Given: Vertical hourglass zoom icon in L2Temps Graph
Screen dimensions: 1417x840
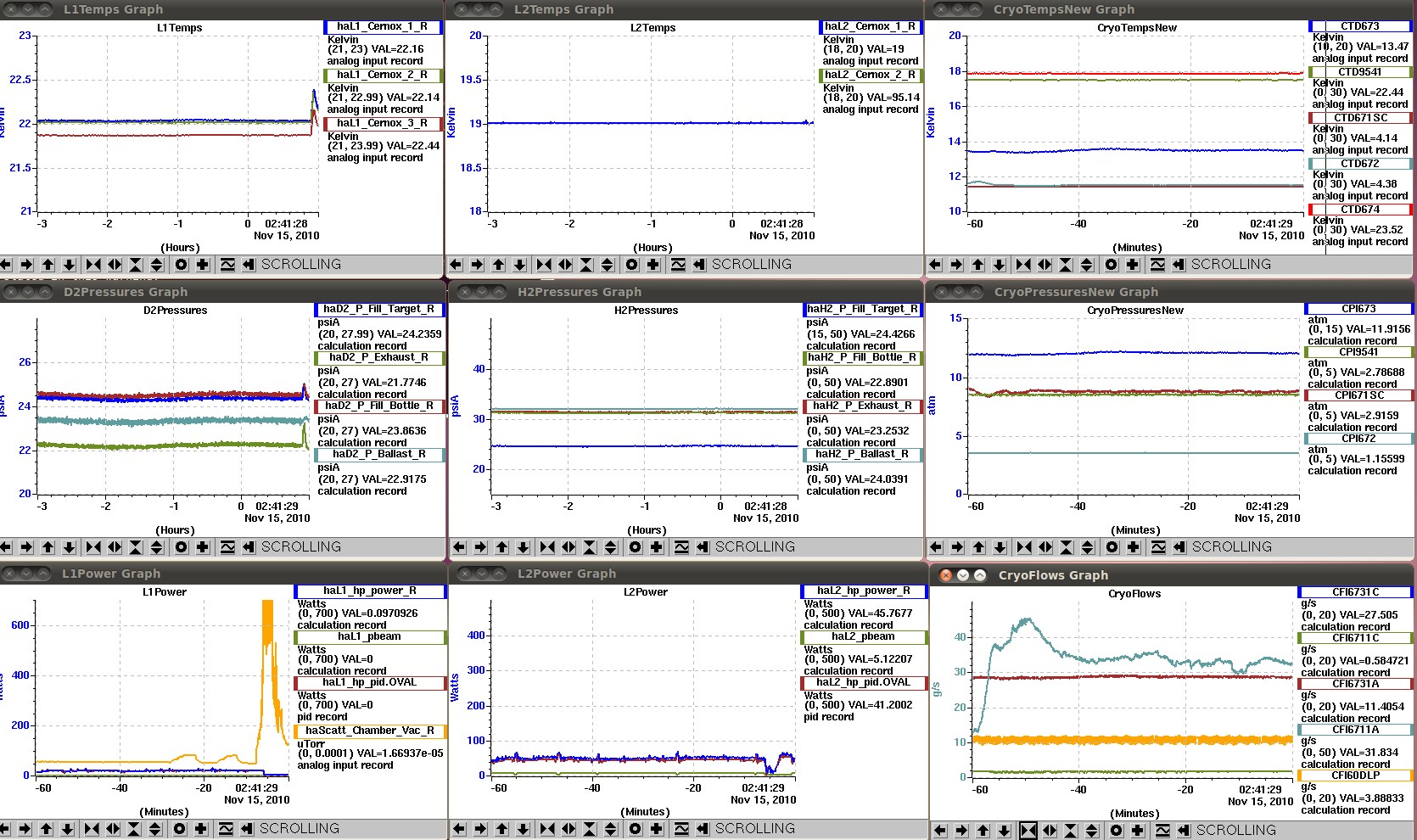Looking at the screenshot, I should point(585,265).
